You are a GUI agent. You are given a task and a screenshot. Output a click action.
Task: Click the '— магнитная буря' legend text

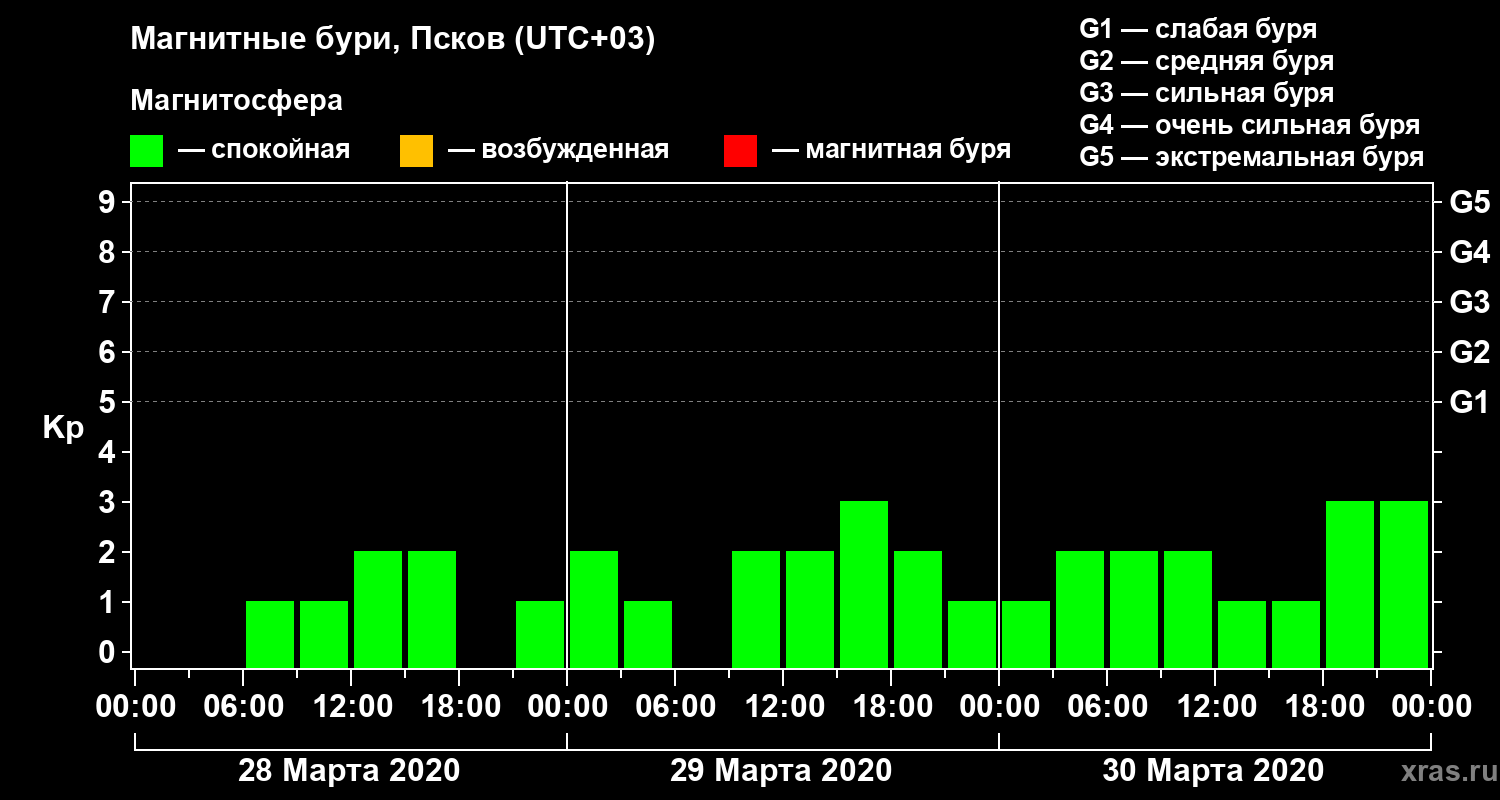(x=891, y=151)
